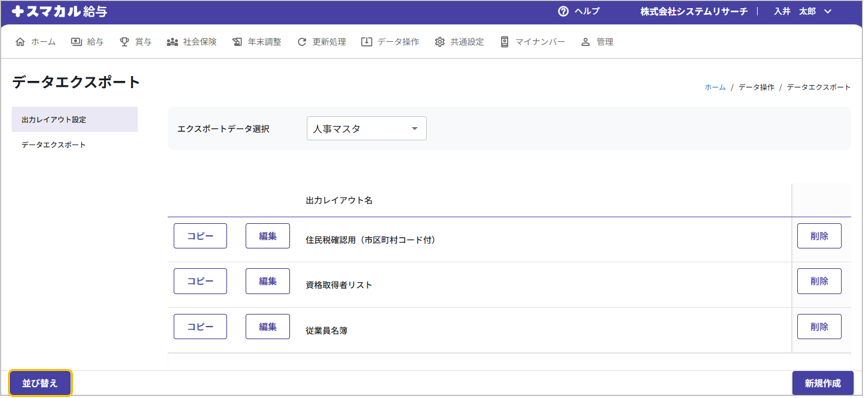Edit the 従業員名簿 layout
The image size is (864, 398).
pos(268,326)
